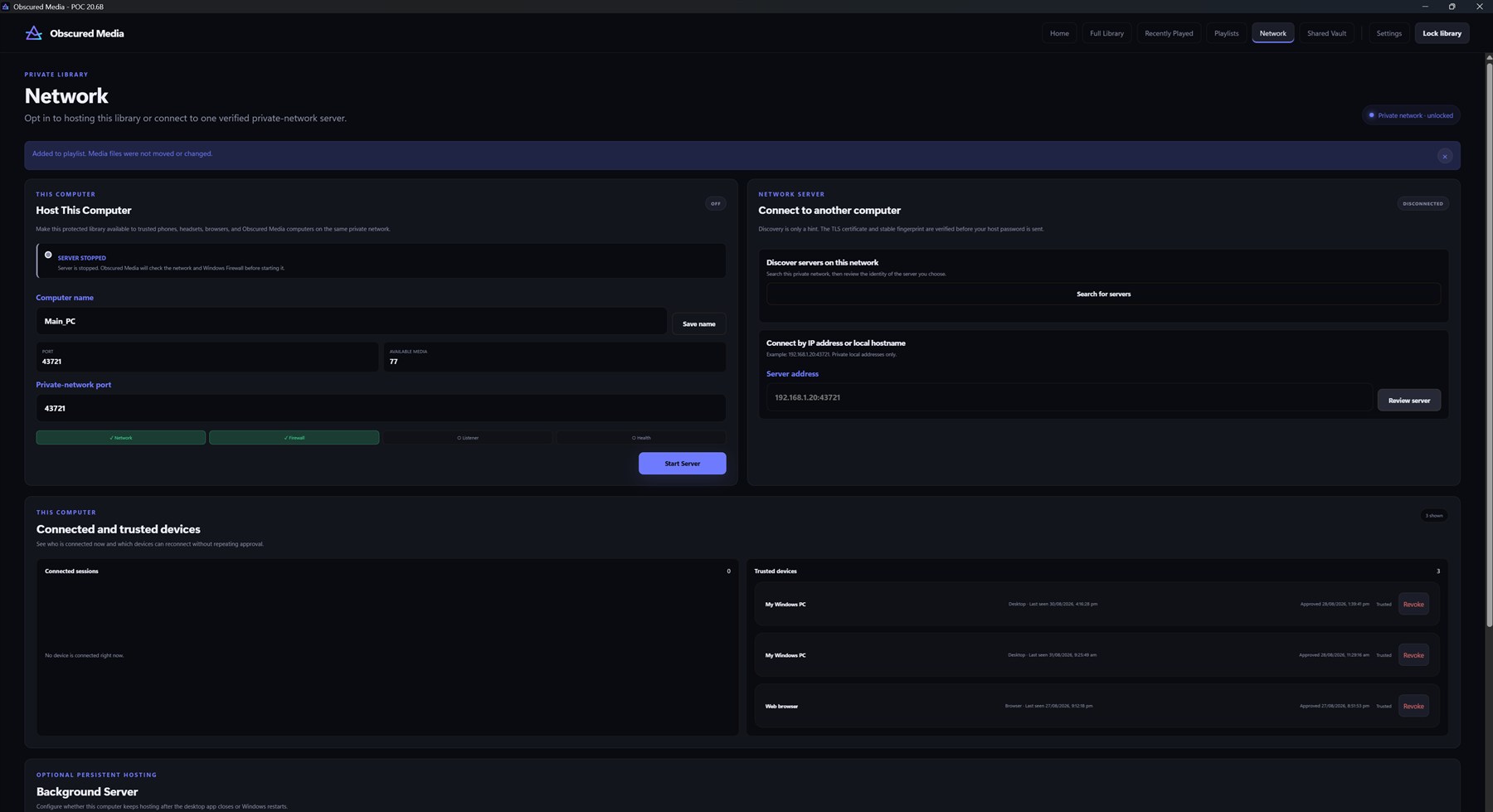Click the app icon in the title bar
The width and height of the screenshot is (1493, 812).
pos(6,7)
